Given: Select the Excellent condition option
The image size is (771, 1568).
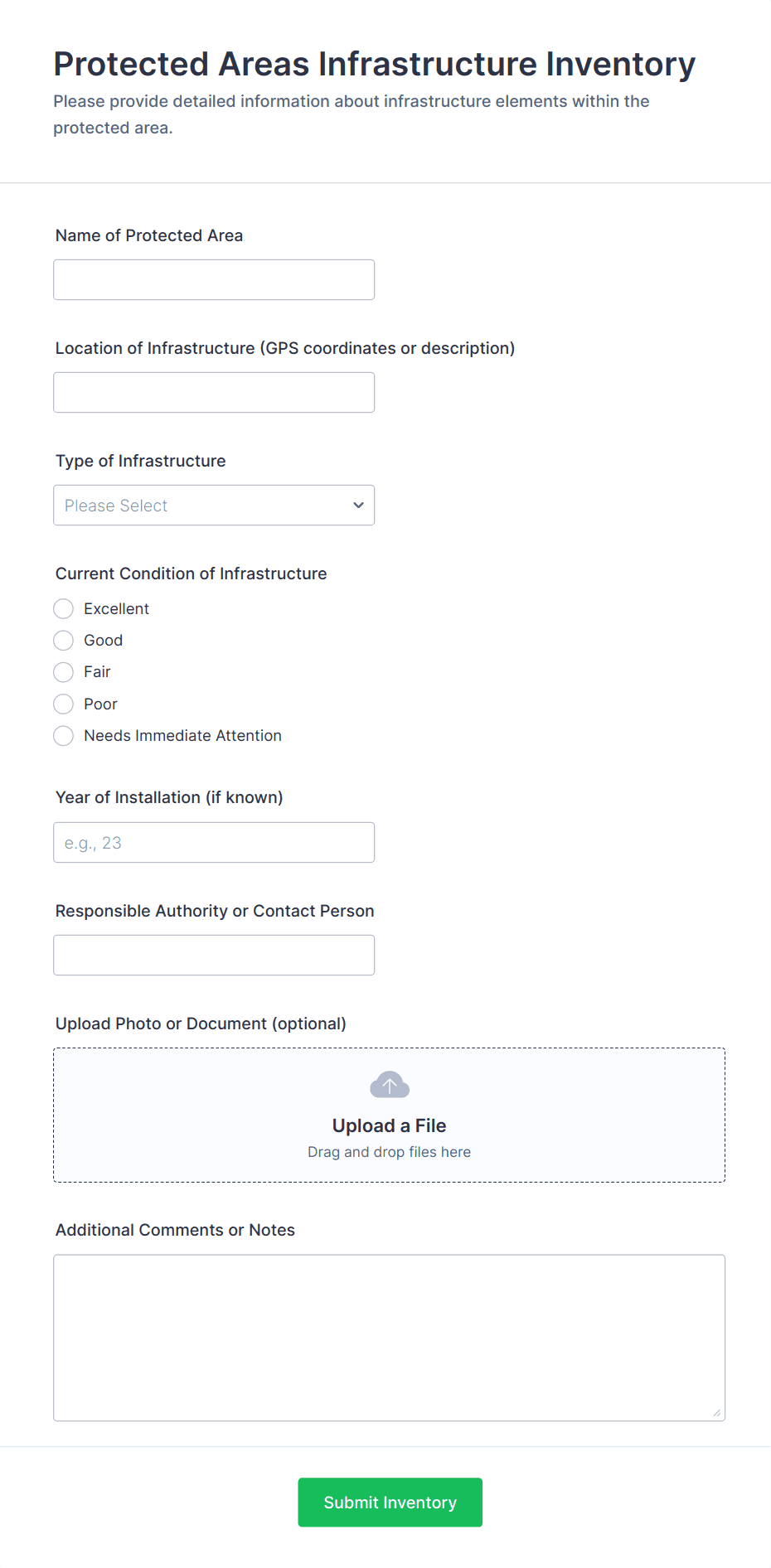Looking at the screenshot, I should point(64,609).
